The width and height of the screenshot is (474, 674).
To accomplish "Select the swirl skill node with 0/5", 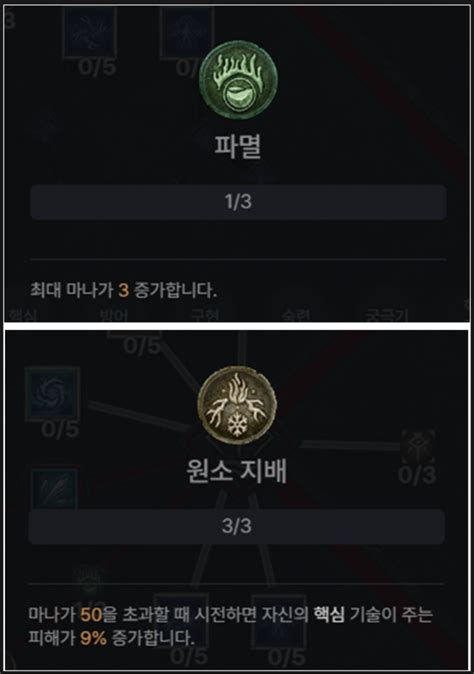I will (52, 393).
